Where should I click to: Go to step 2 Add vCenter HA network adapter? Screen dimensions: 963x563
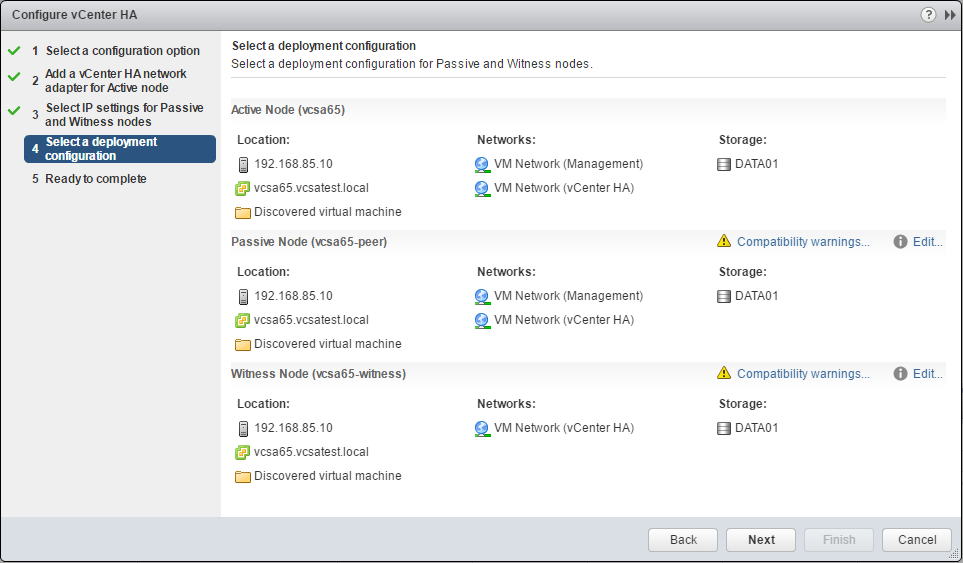(x=115, y=81)
